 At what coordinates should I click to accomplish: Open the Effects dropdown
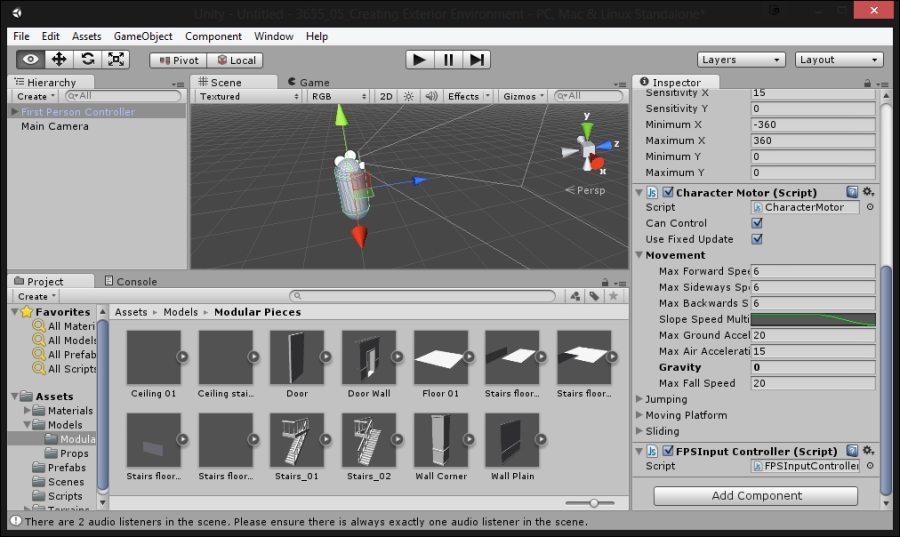pyautogui.click(x=468, y=96)
